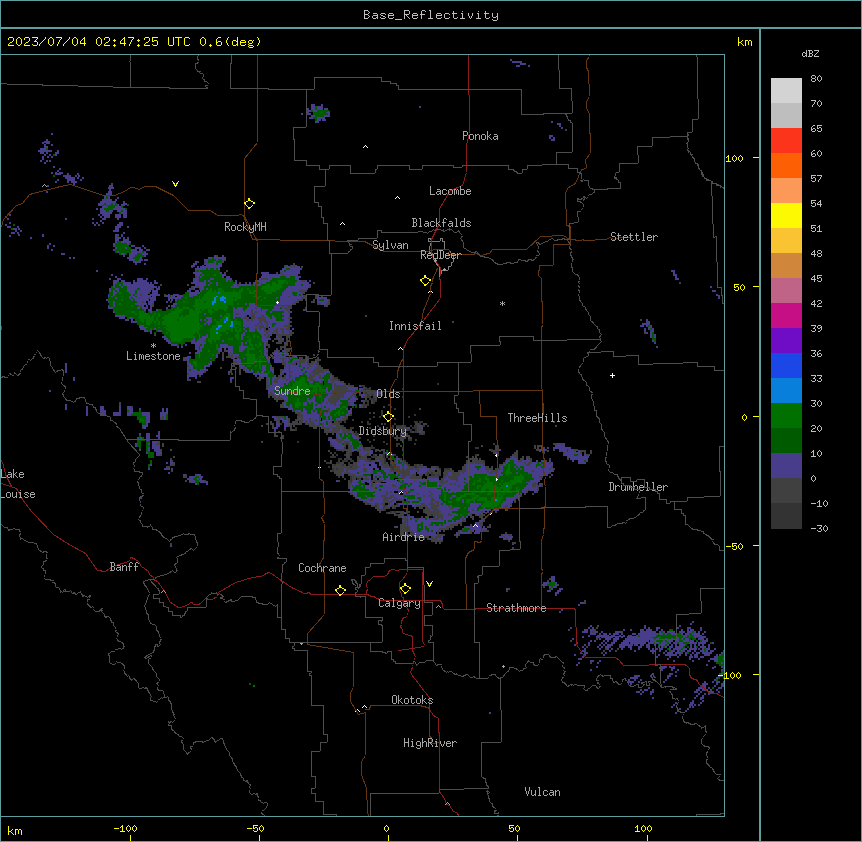Click the yellow marker at Calgary center
862x842 pixels.
coord(405,589)
